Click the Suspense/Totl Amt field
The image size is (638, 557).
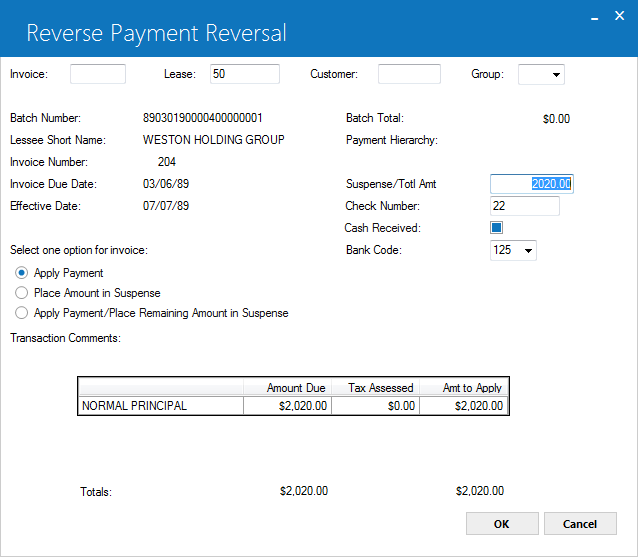tap(531, 184)
